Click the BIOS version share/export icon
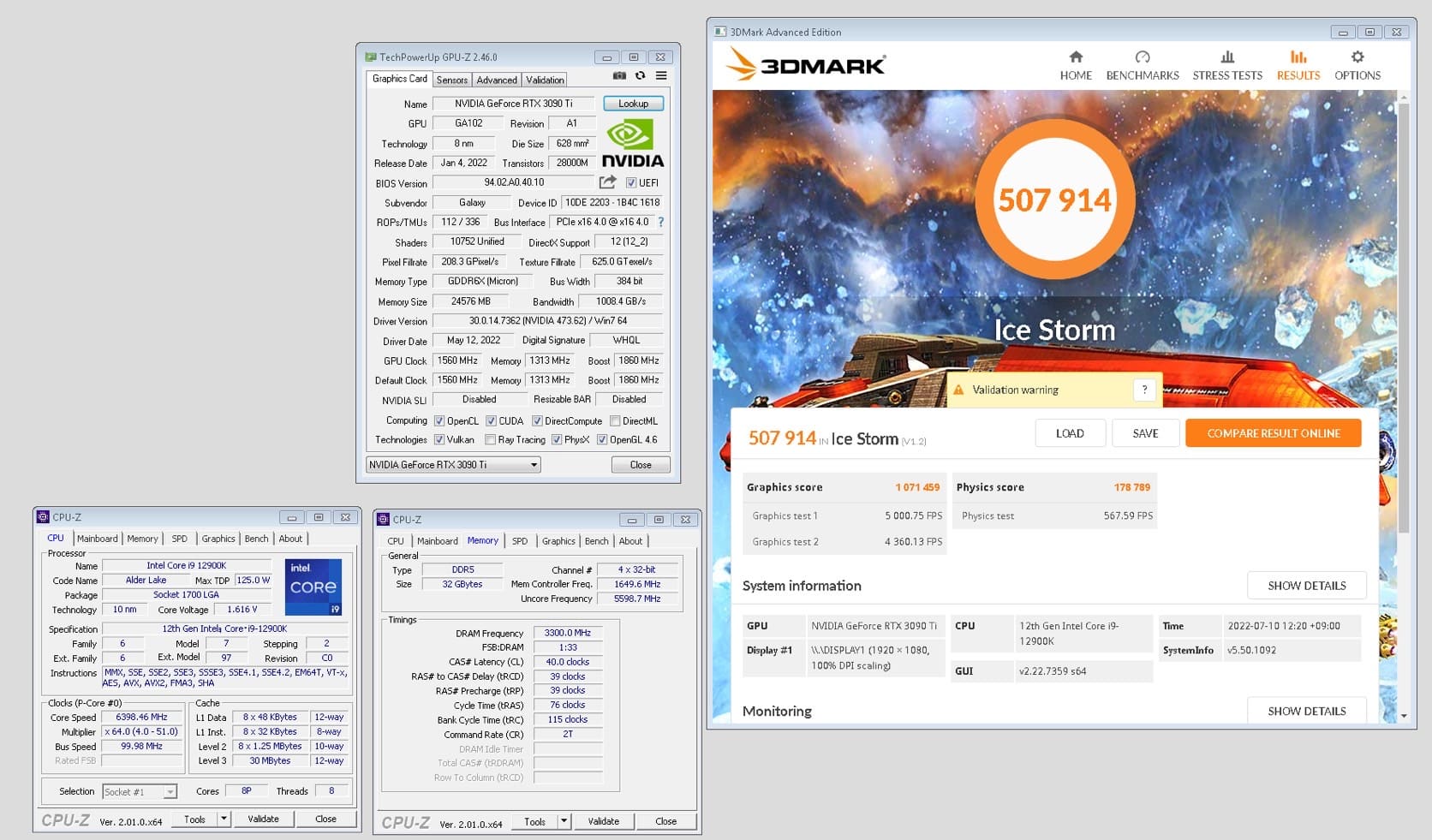Viewport: 1432px width, 840px height. [x=607, y=182]
